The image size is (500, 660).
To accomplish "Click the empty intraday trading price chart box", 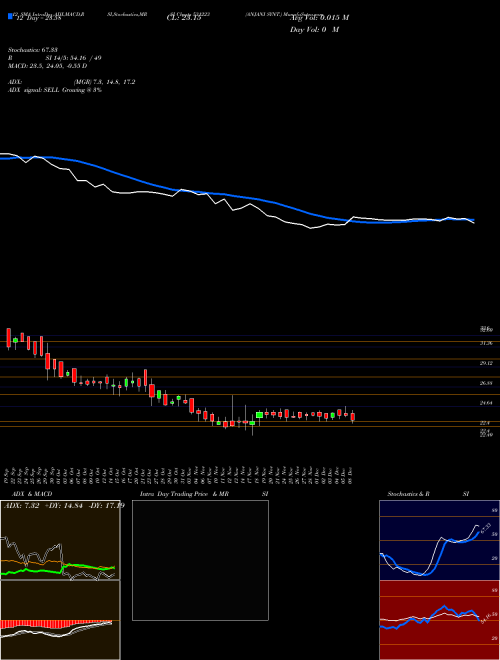I will tap(200, 560).
